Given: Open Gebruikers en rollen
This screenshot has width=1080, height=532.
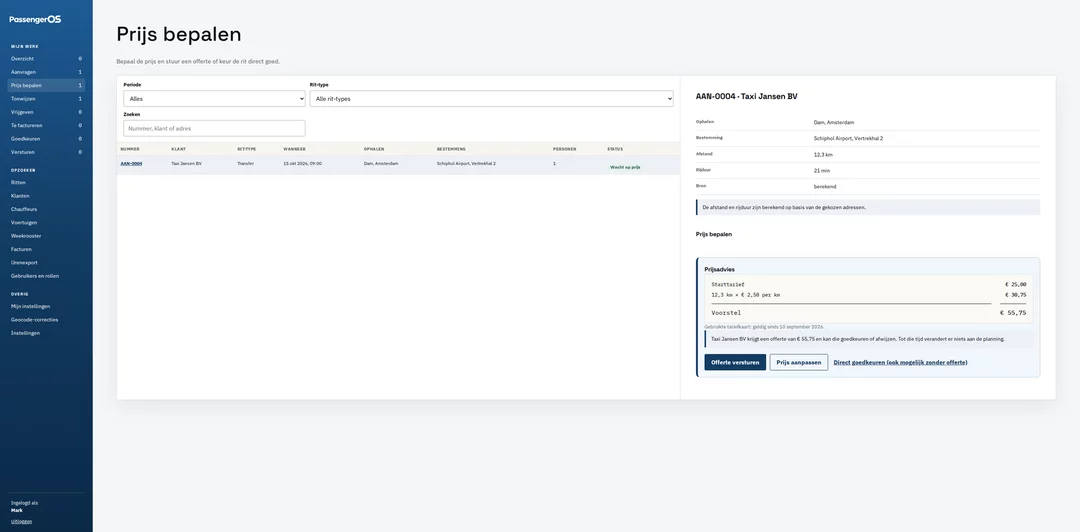Looking at the screenshot, I should pos(46,276).
